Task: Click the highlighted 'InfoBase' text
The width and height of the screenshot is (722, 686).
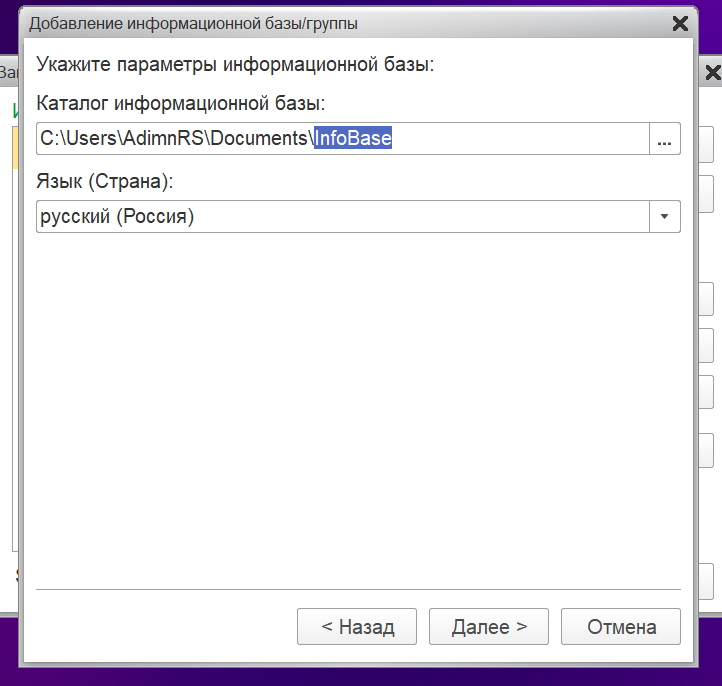Action: 353,139
